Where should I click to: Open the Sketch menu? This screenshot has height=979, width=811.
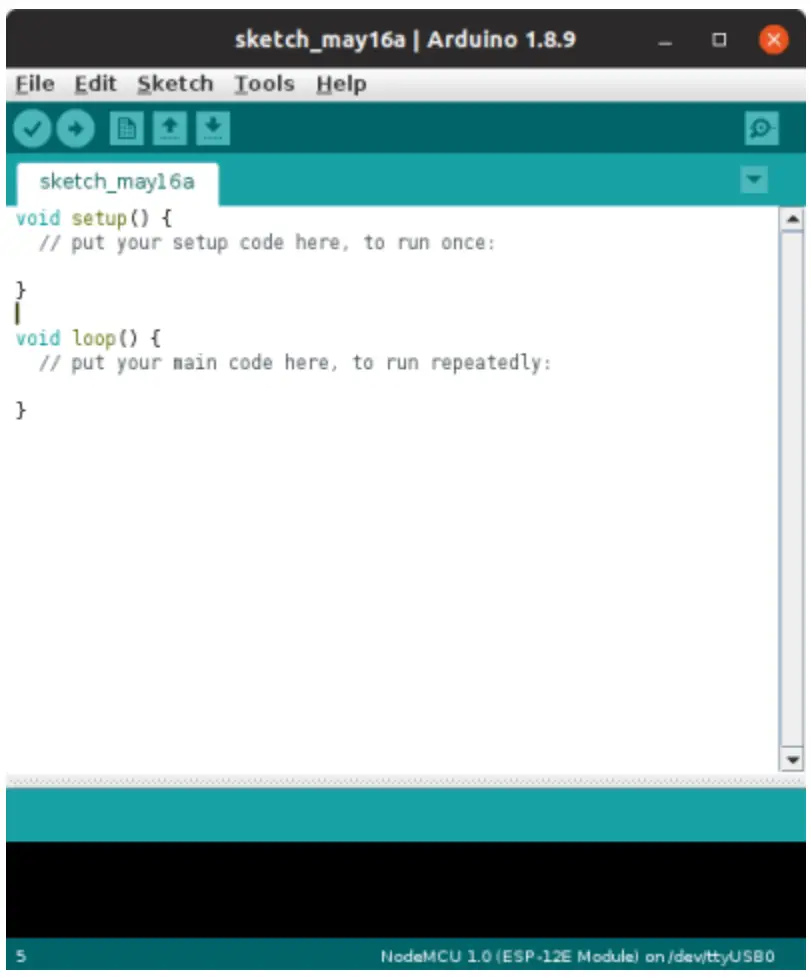pyautogui.click(x=175, y=84)
